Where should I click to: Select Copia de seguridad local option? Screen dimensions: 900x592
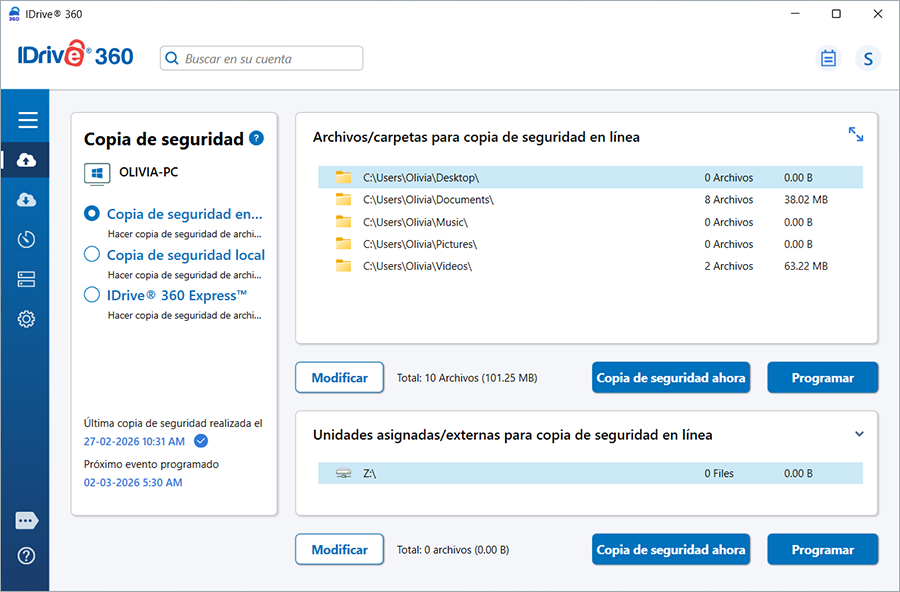[x=92, y=255]
